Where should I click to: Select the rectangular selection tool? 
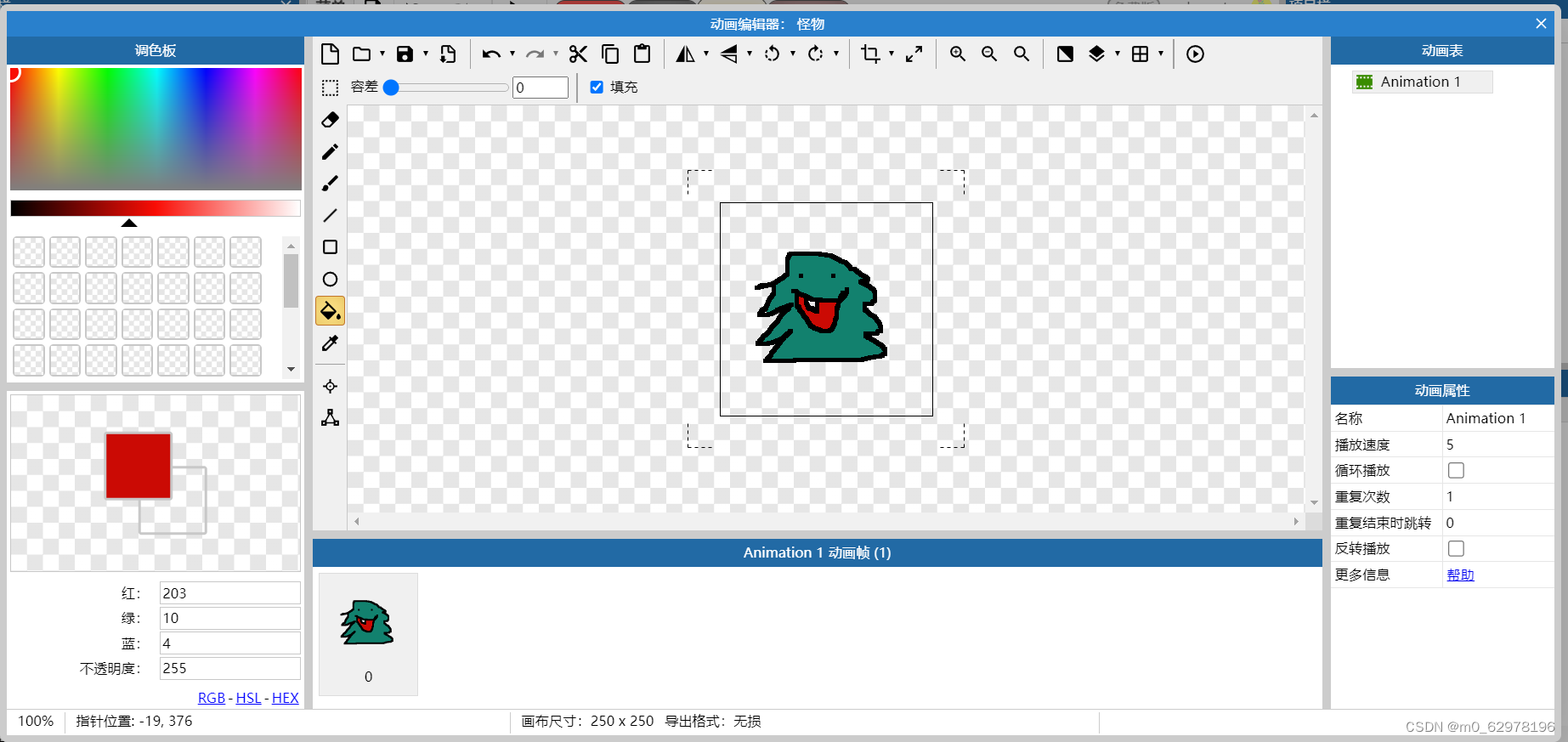coord(331,88)
